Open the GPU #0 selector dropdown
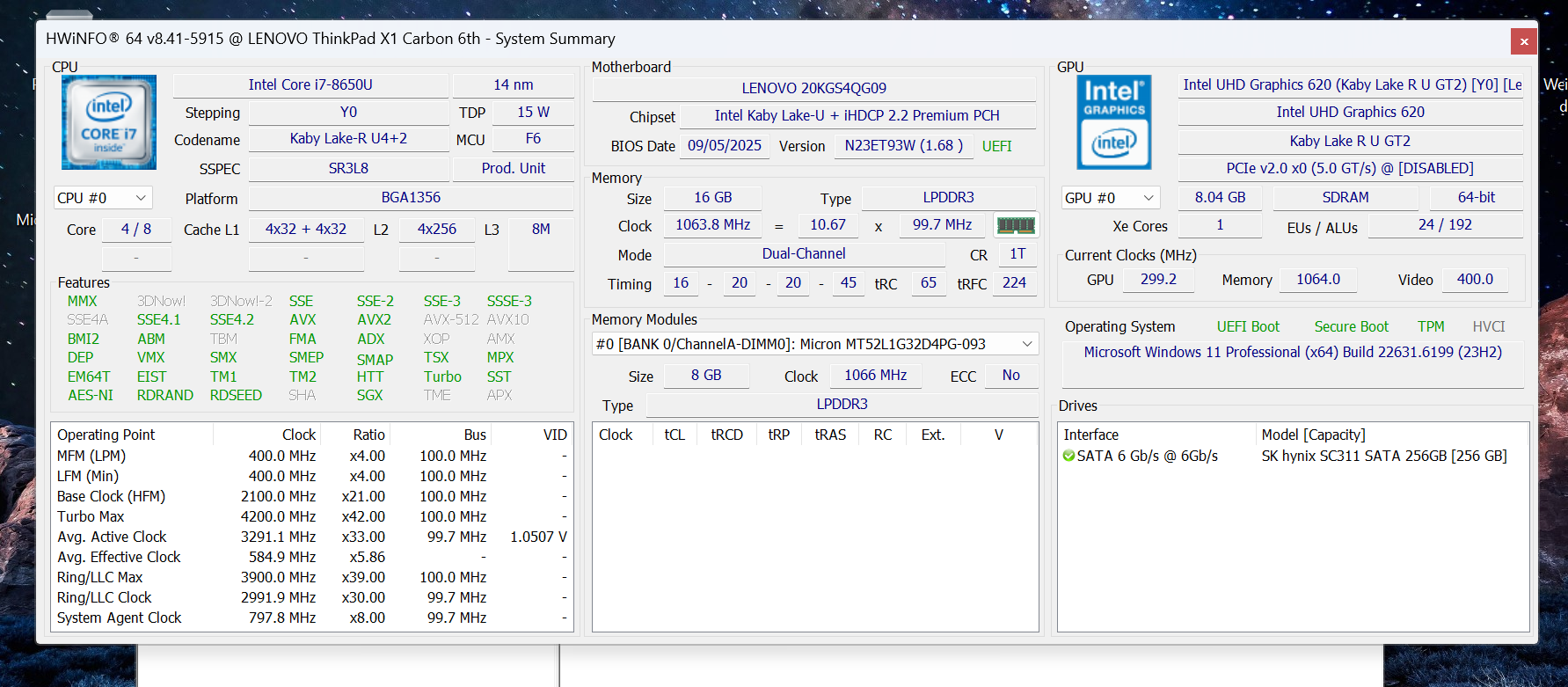The width and height of the screenshot is (1568, 687). 1111,198
